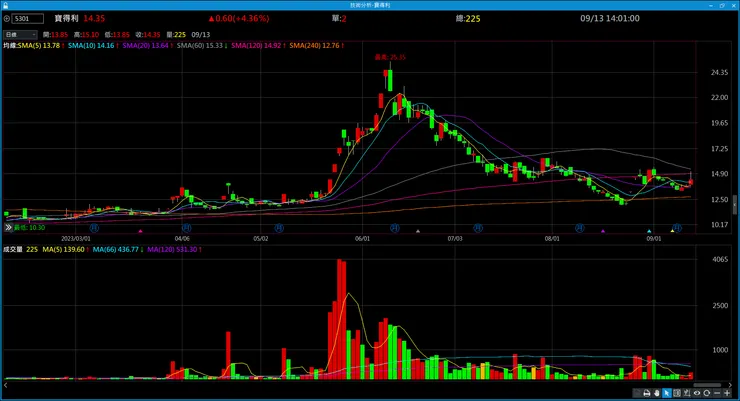
Task: Click the 最高:25.35 peak annotation
Action: 390,57
